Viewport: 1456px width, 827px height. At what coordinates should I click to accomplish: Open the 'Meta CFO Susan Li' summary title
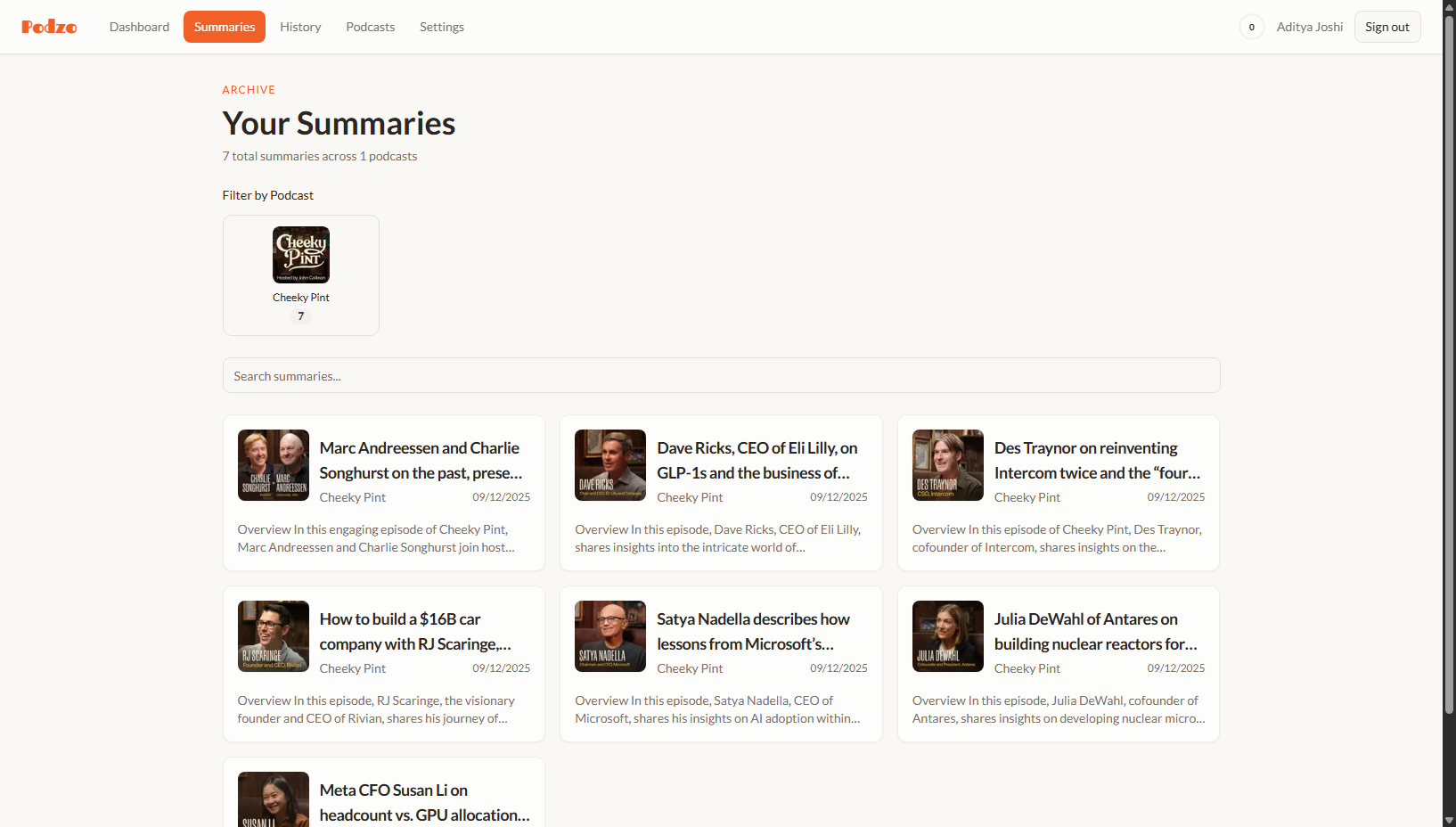(x=424, y=802)
